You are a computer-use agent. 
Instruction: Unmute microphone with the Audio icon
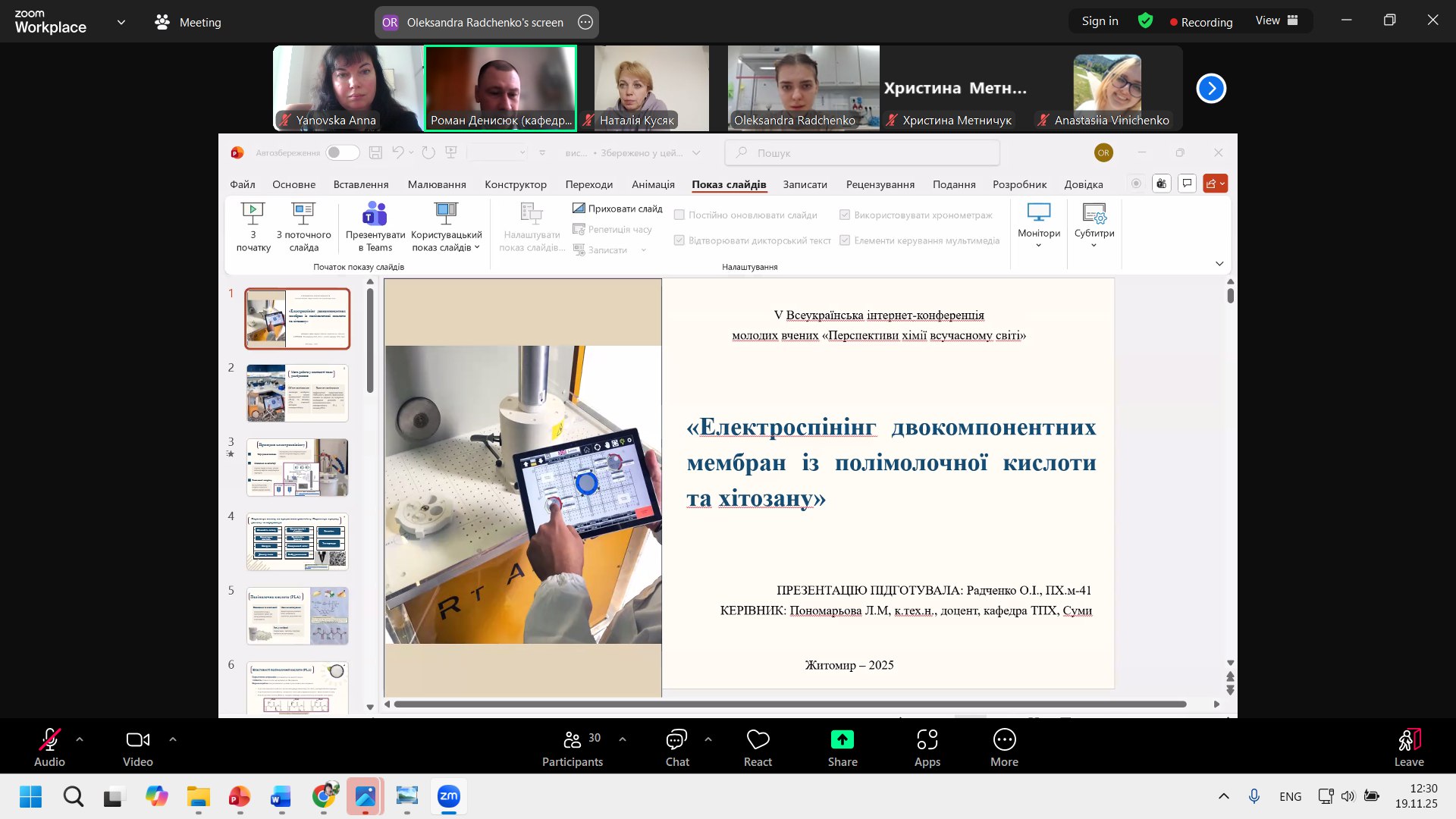point(49,739)
